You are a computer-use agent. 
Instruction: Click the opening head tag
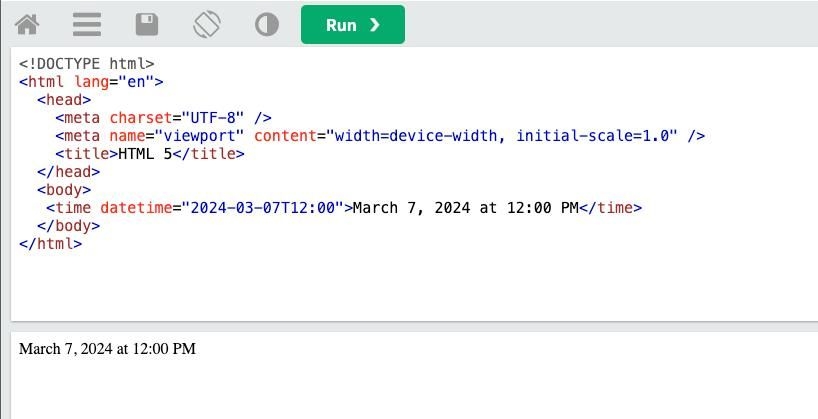tap(64, 100)
